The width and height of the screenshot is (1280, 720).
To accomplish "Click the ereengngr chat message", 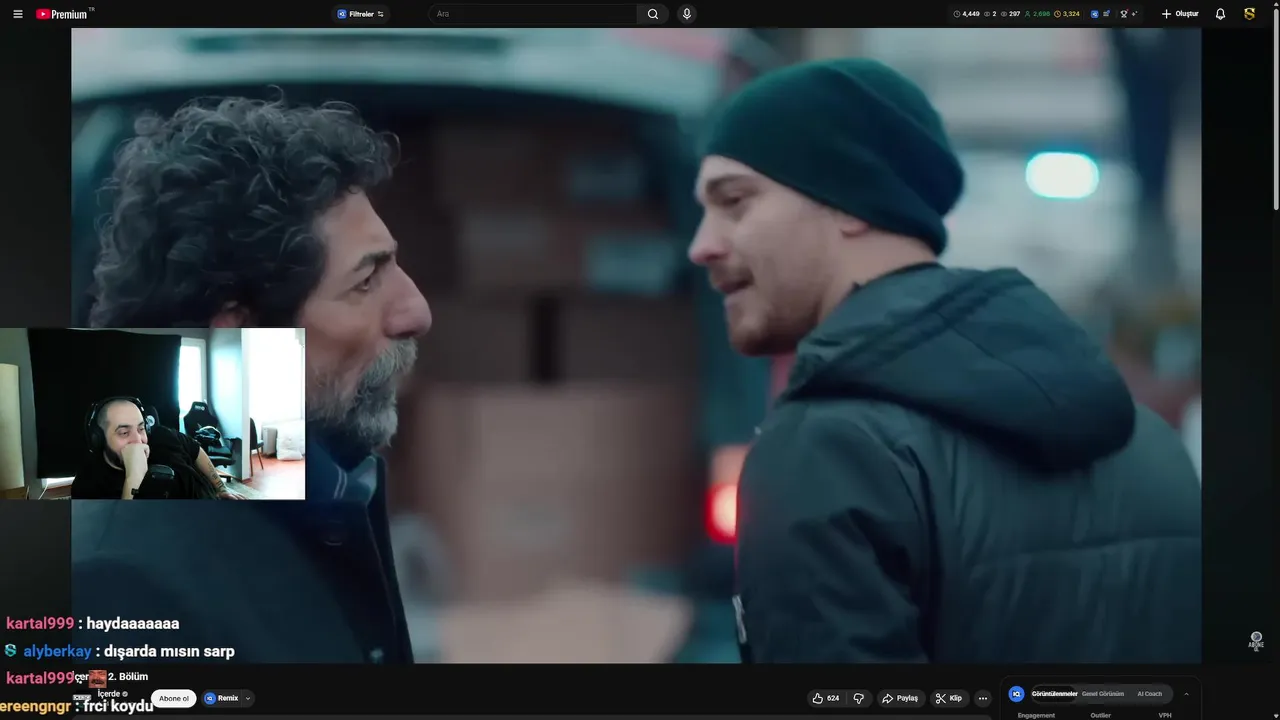I will point(77,706).
